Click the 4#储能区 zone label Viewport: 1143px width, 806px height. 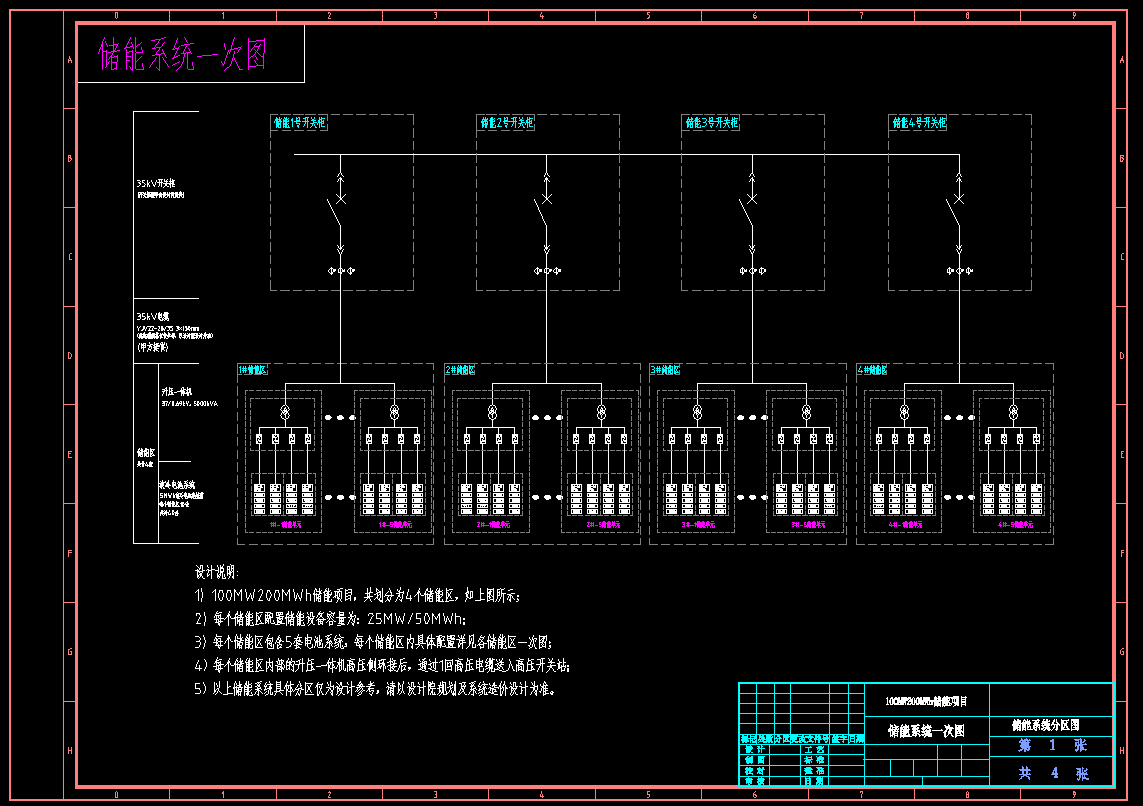pos(872,370)
